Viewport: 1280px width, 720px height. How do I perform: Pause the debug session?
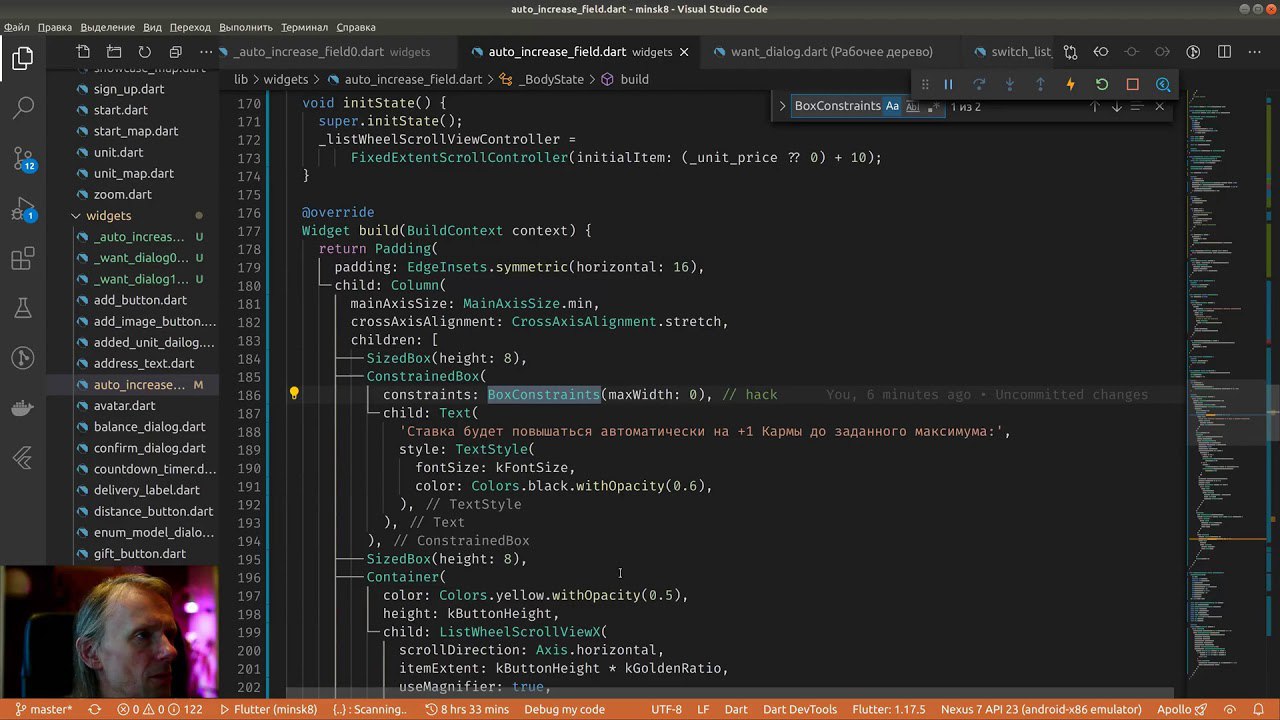[948, 85]
